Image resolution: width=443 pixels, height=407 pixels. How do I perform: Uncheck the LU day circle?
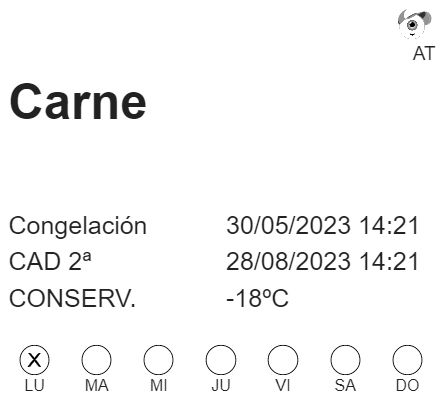[34, 360]
